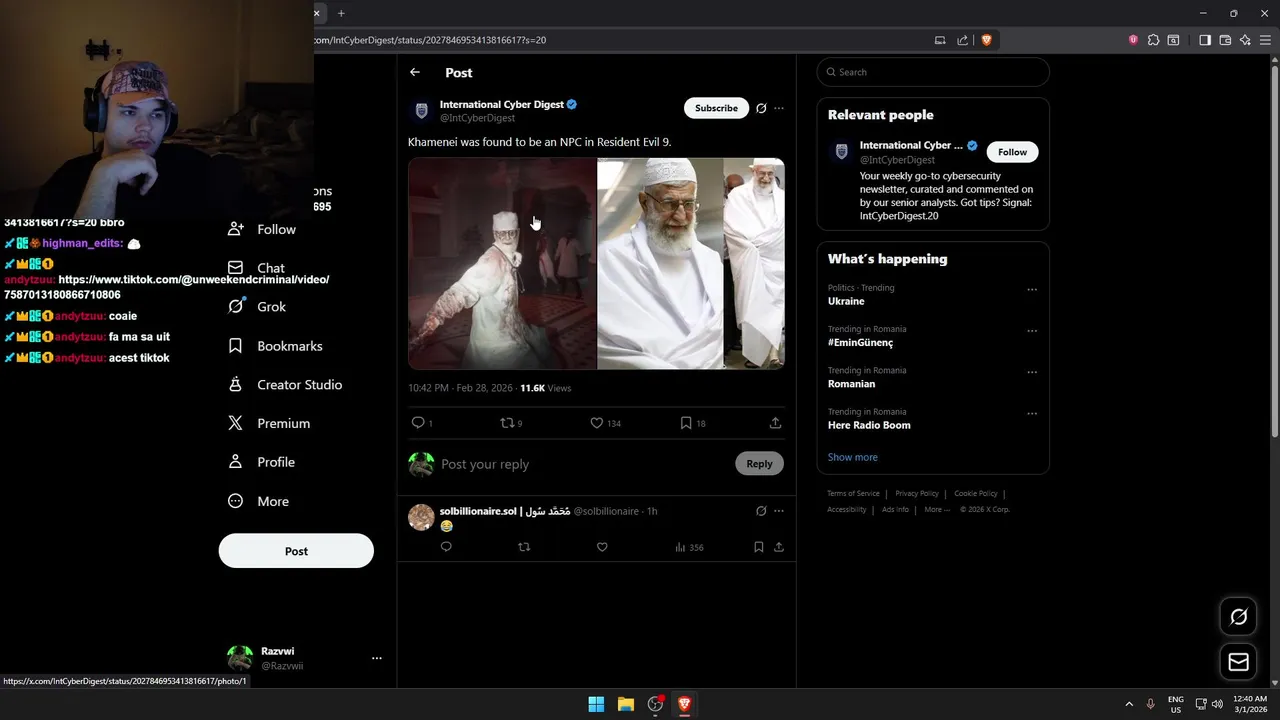The height and width of the screenshot is (720, 1280).
Task: Open more options for #EminGünenç trend
Action: point(1032,331)
